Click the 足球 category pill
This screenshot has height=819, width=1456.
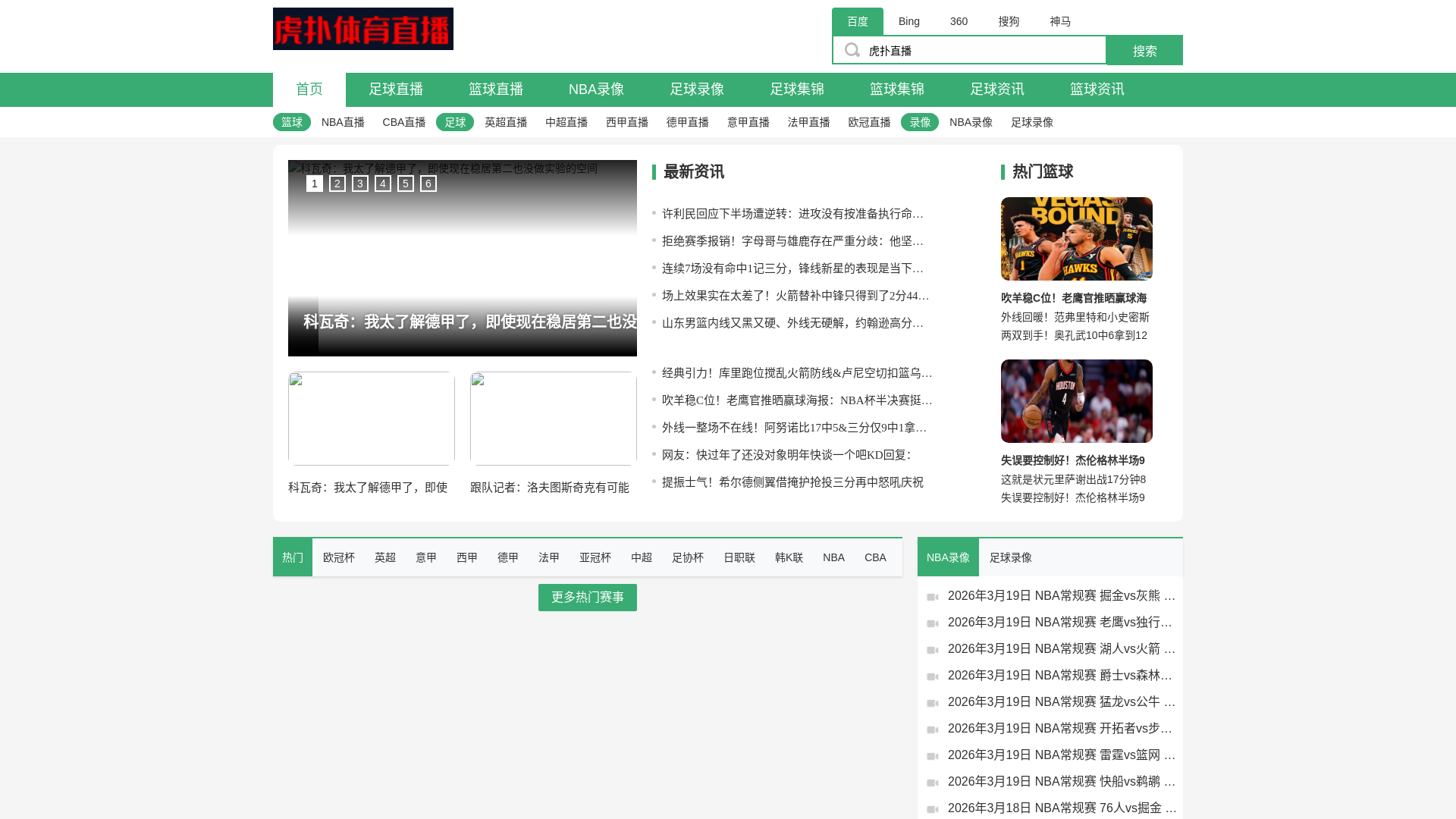(455, 122)
